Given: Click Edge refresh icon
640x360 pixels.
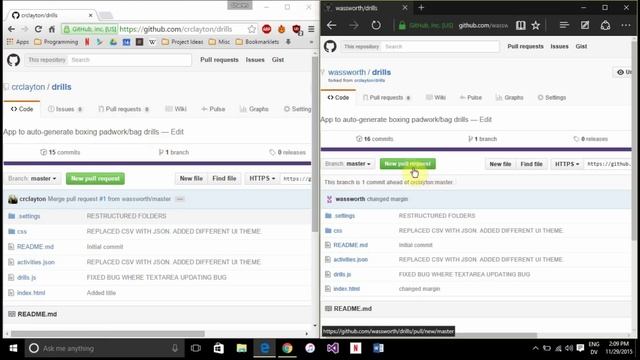Looking at the screenshot, I should coord(376,25).
